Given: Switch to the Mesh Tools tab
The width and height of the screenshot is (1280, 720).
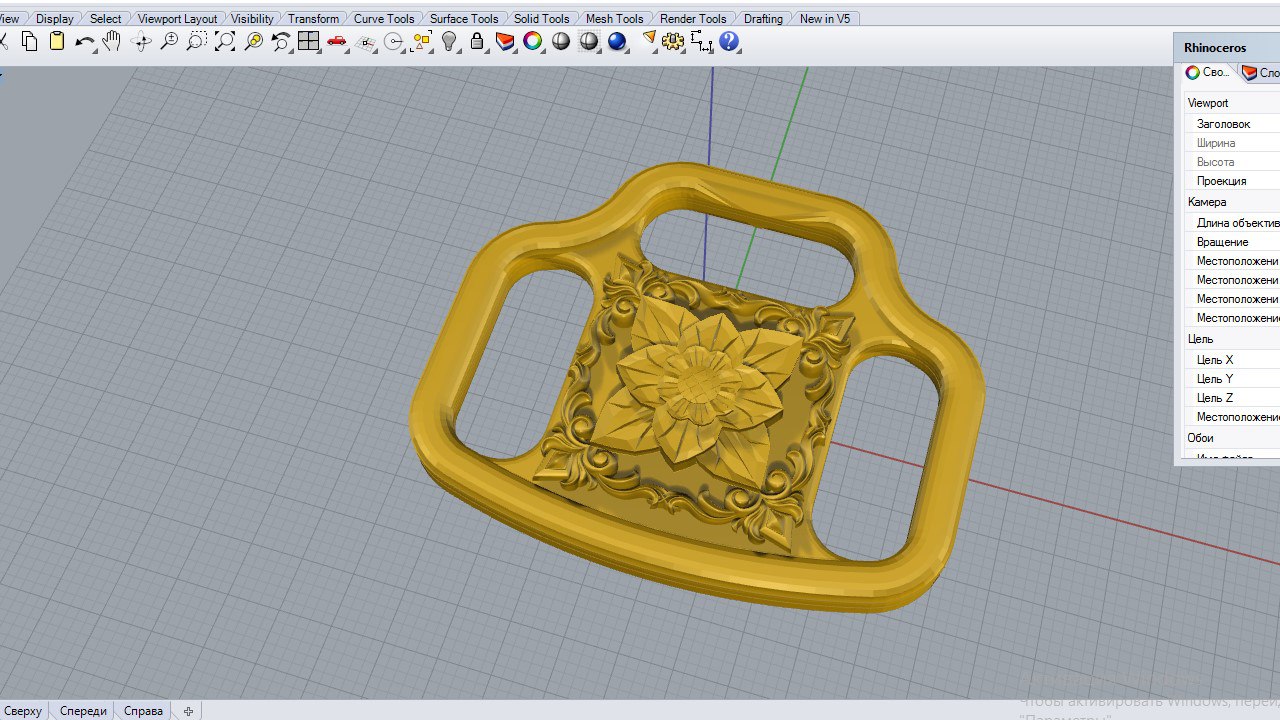Looking at the screenshot, I should [614, 19].
